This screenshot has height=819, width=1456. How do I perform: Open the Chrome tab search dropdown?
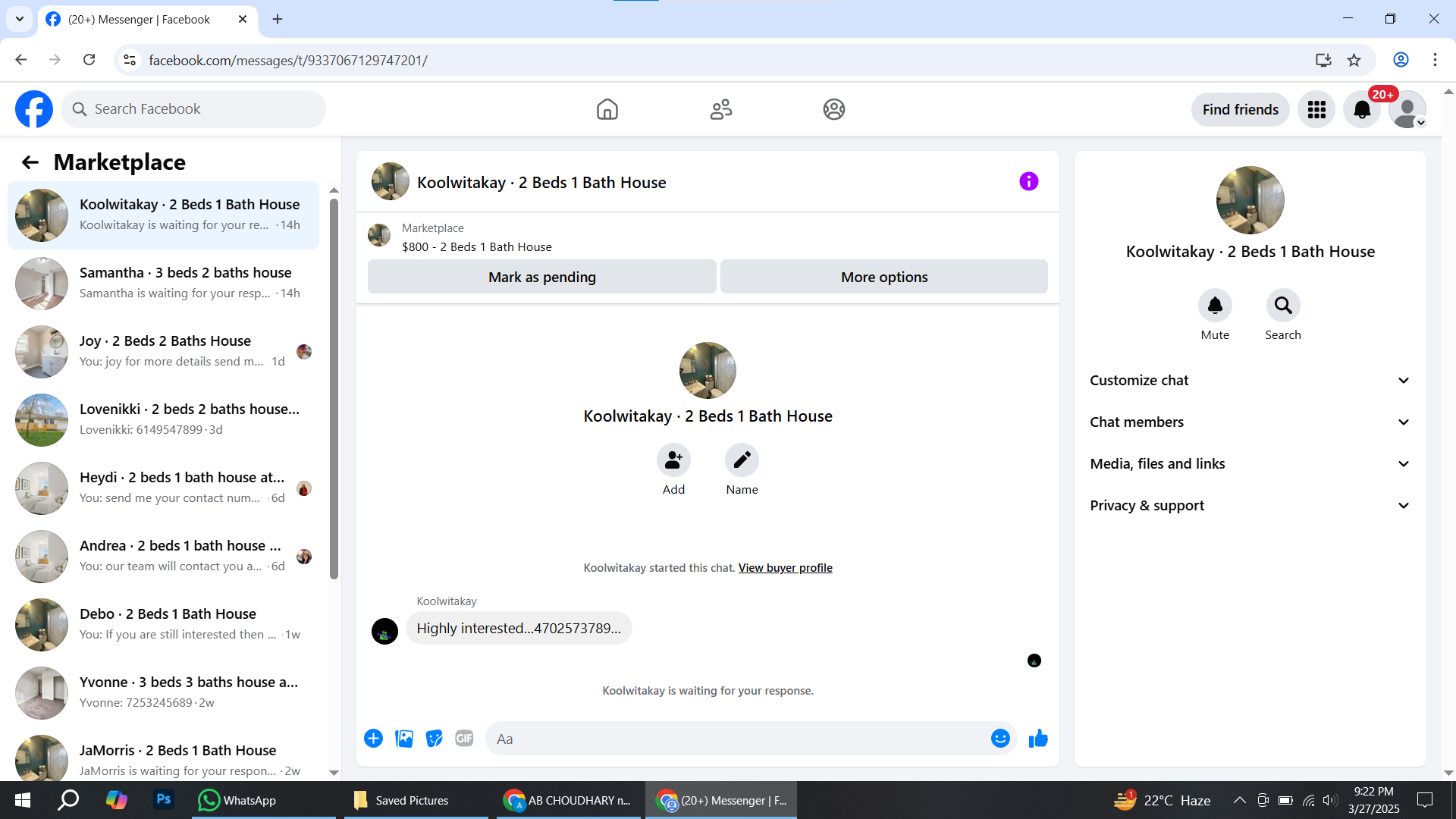[20, 19]
